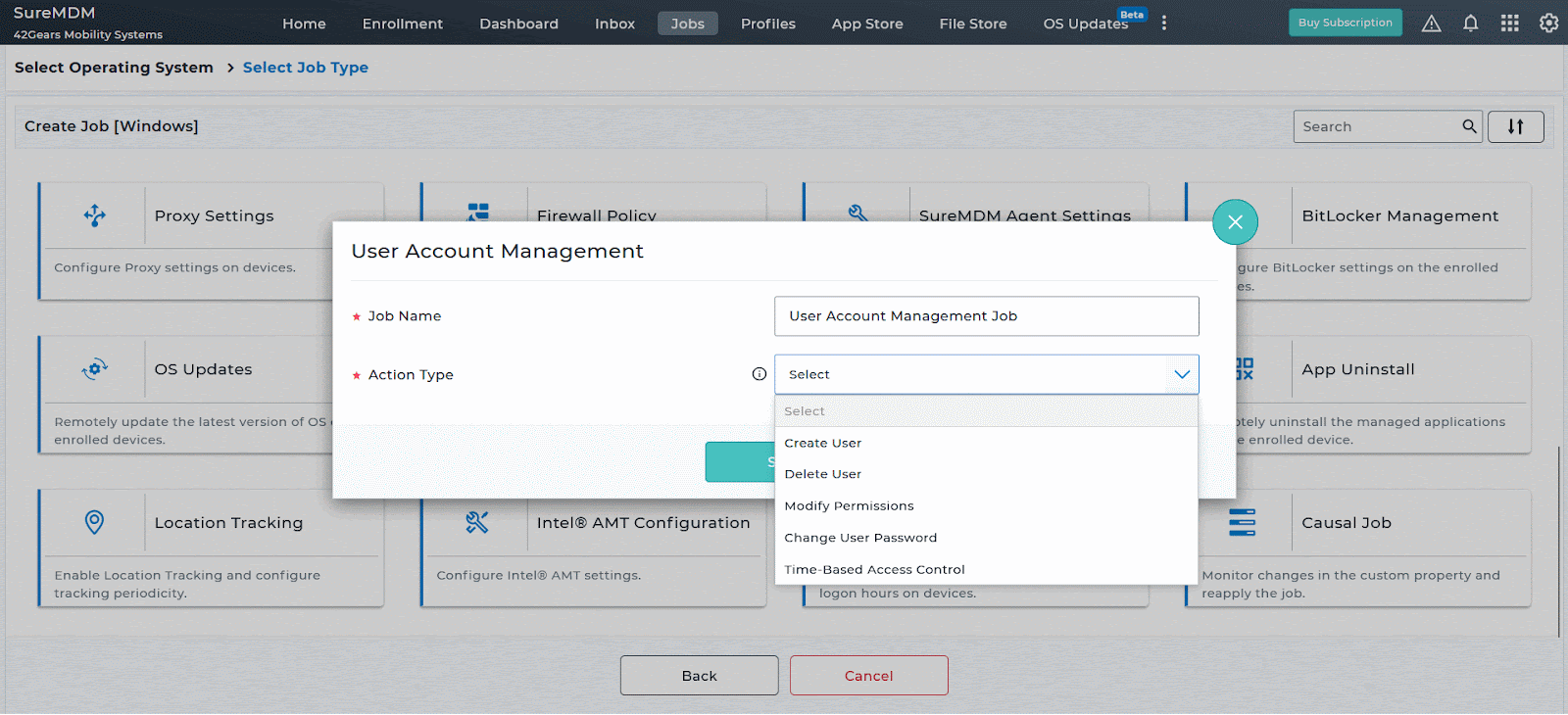Screen dimensions: 1568x715
Task: Choose Modify Permissions from dropdown
Action: pyautogui.click(x=986, y=506)
